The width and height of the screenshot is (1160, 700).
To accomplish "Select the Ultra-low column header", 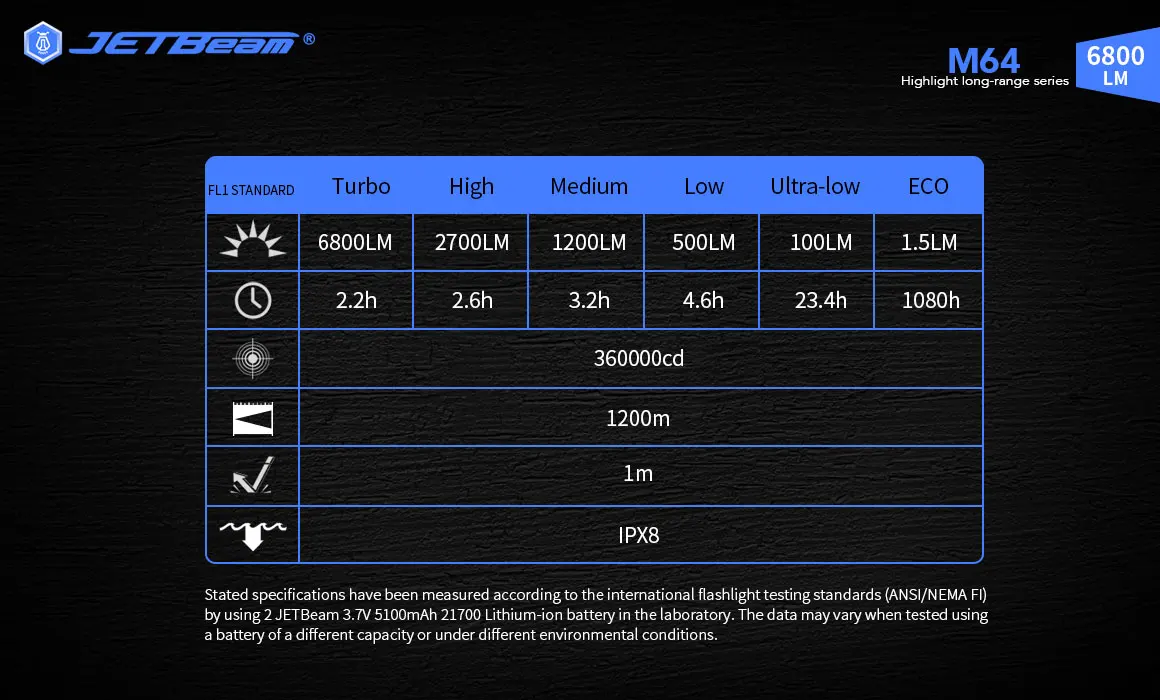I will (815, 186).
